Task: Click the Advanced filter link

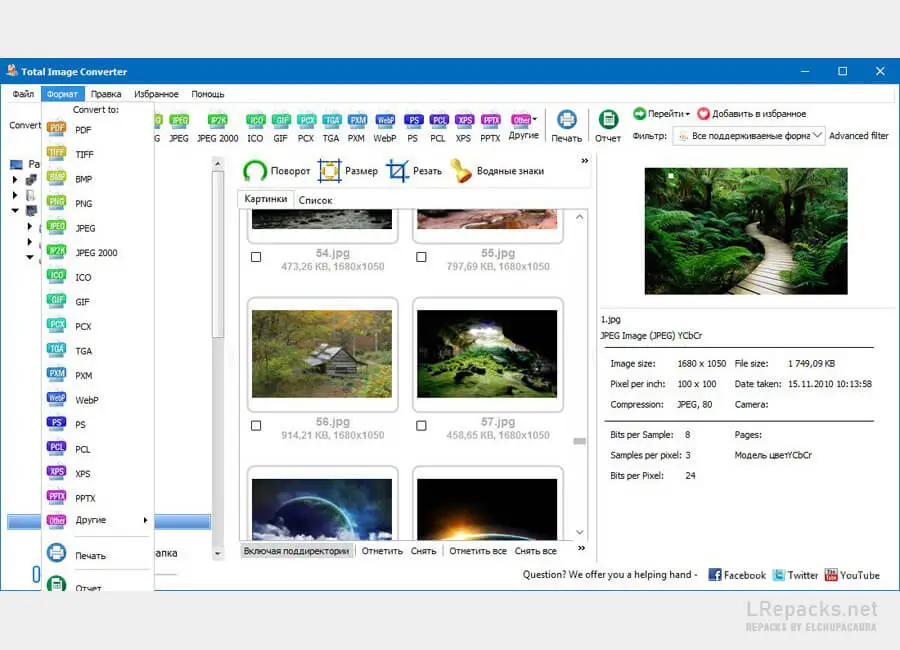Action: pos(859,136)
